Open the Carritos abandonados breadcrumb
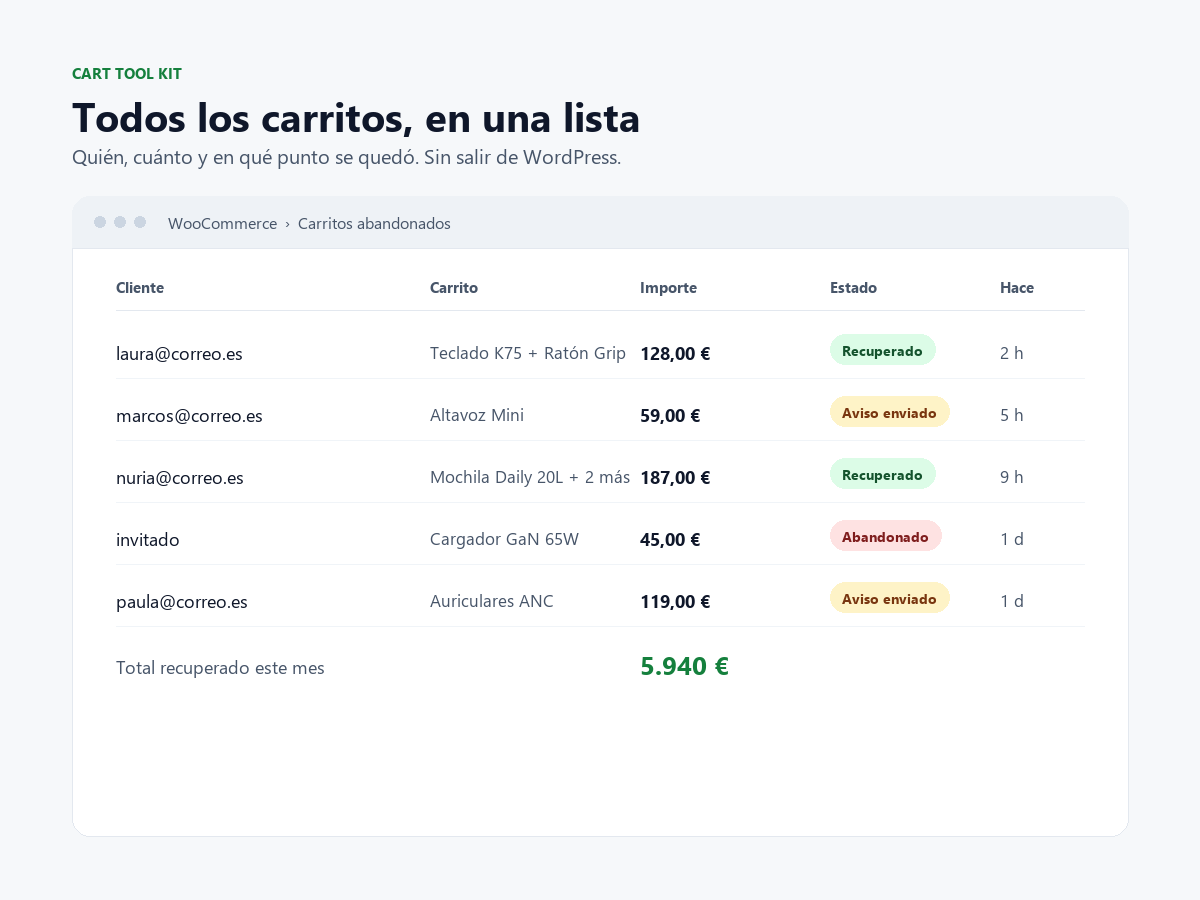The height and width of the screenshot is (900, 1200). click(x=374, y=223)
